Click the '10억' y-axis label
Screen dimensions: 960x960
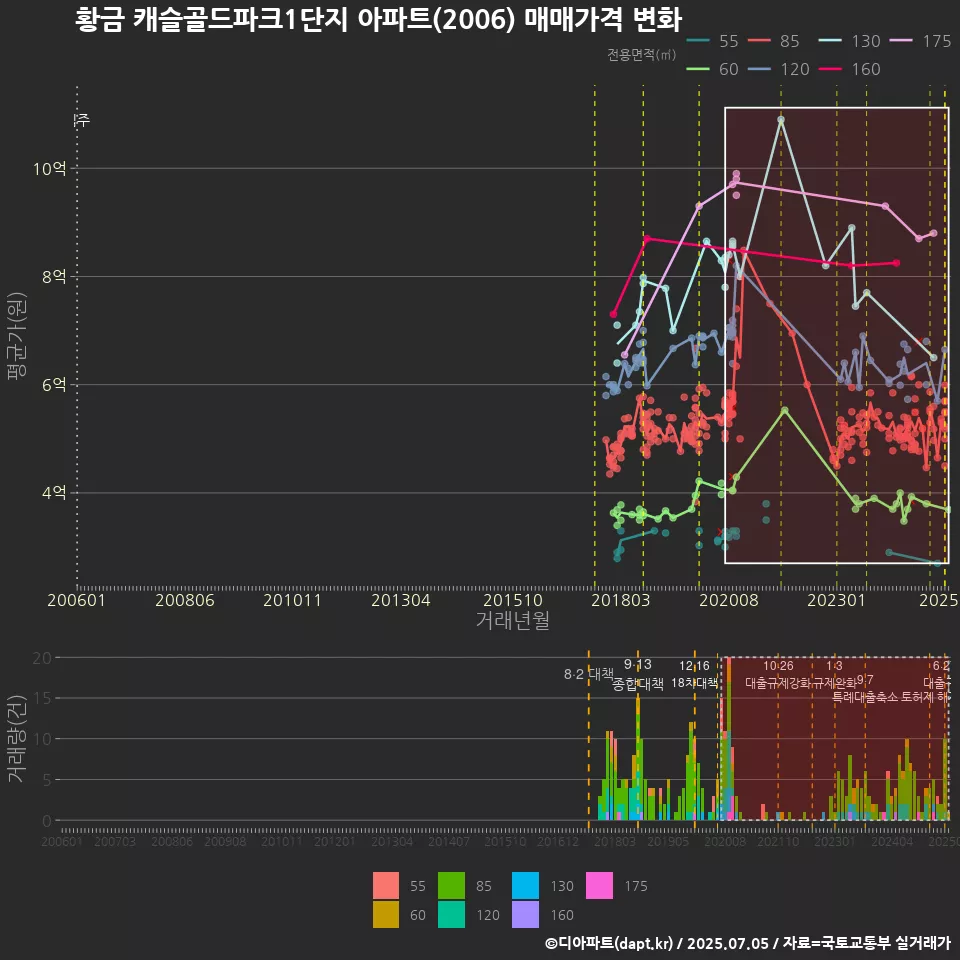pos(50,168)
